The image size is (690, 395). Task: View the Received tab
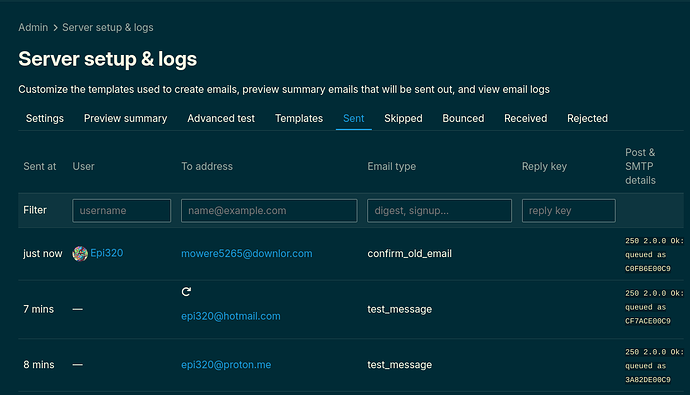pyautogui.click(x=525, y=118)
